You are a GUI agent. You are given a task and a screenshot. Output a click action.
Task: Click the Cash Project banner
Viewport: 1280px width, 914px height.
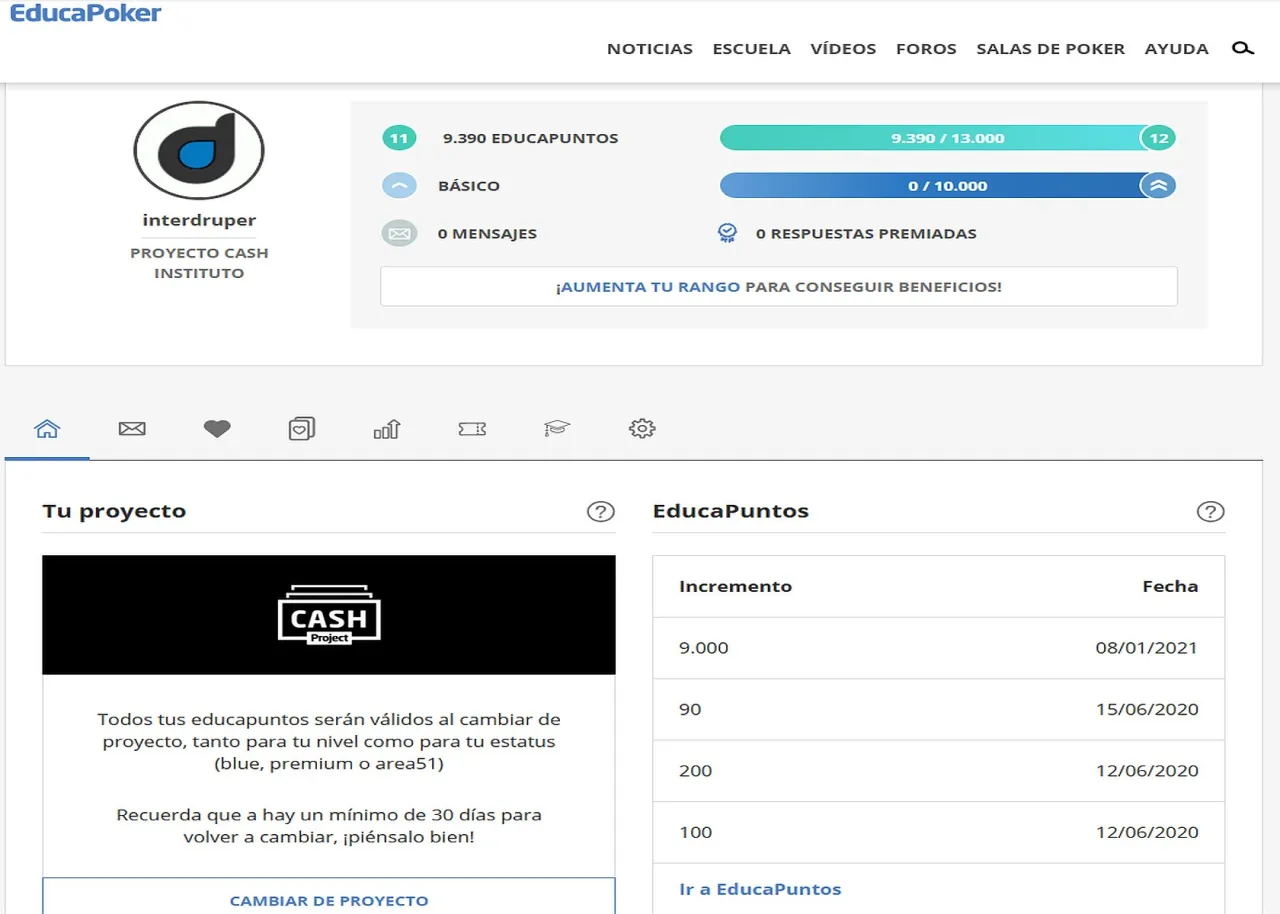pos(329,615)
